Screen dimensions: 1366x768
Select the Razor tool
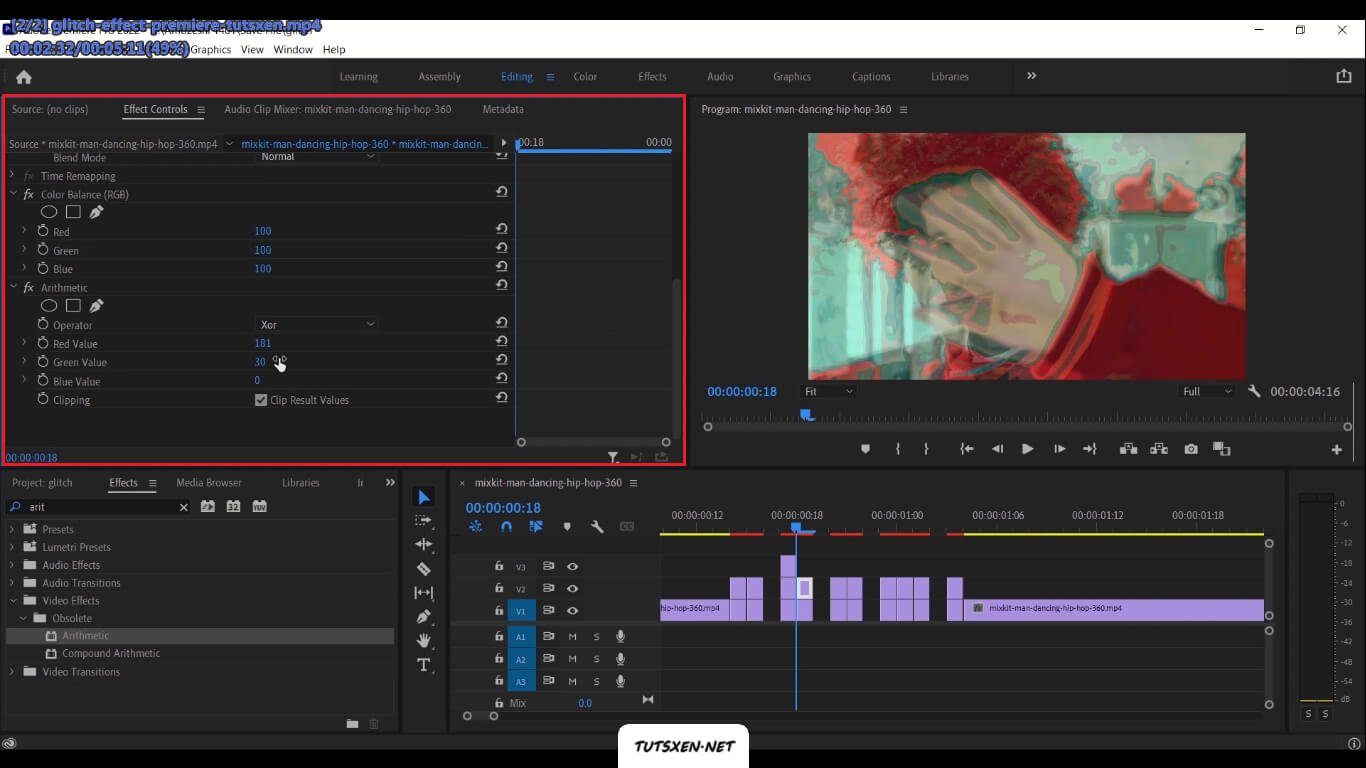tap(423, 569)
